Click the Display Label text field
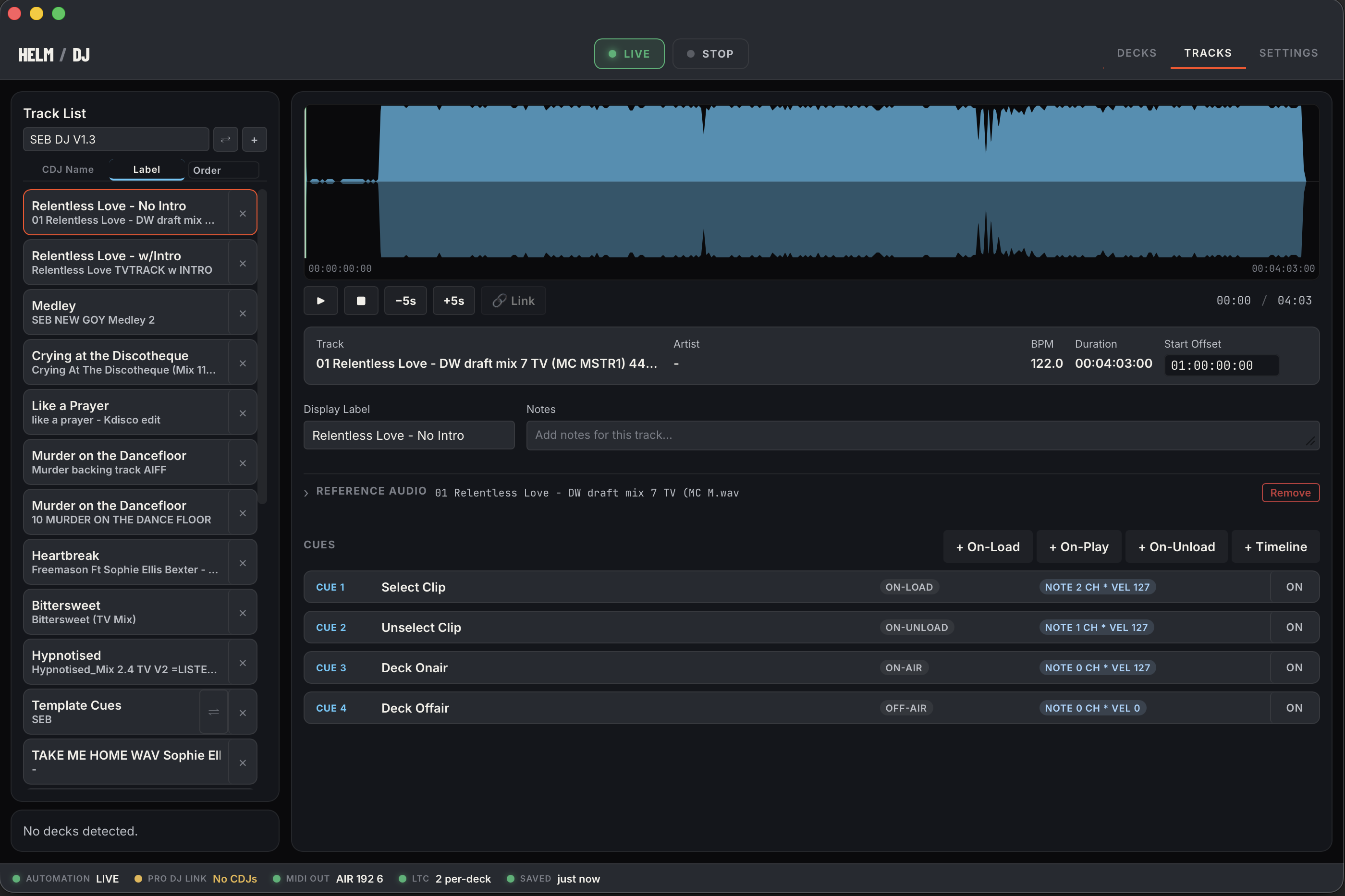Image resolution: width=1345 pixels, height=896 pixels. coord(409,436)
